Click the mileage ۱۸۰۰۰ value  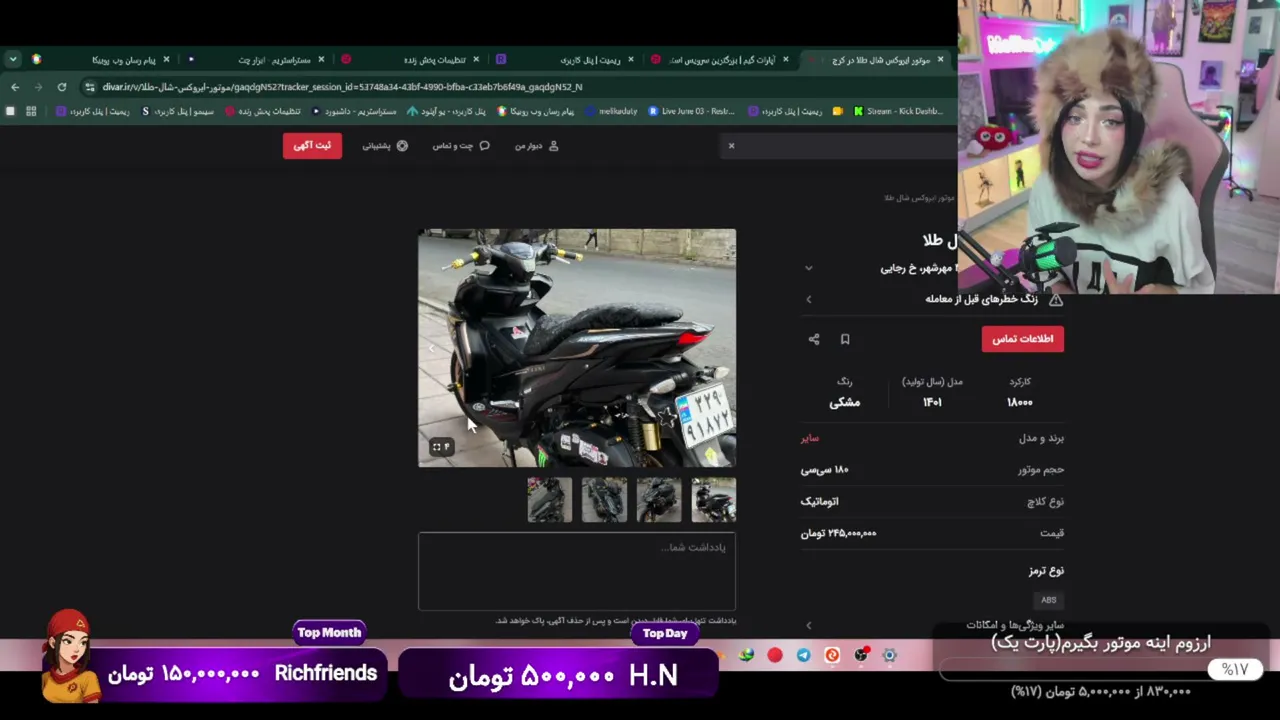tap(1020, 402)
